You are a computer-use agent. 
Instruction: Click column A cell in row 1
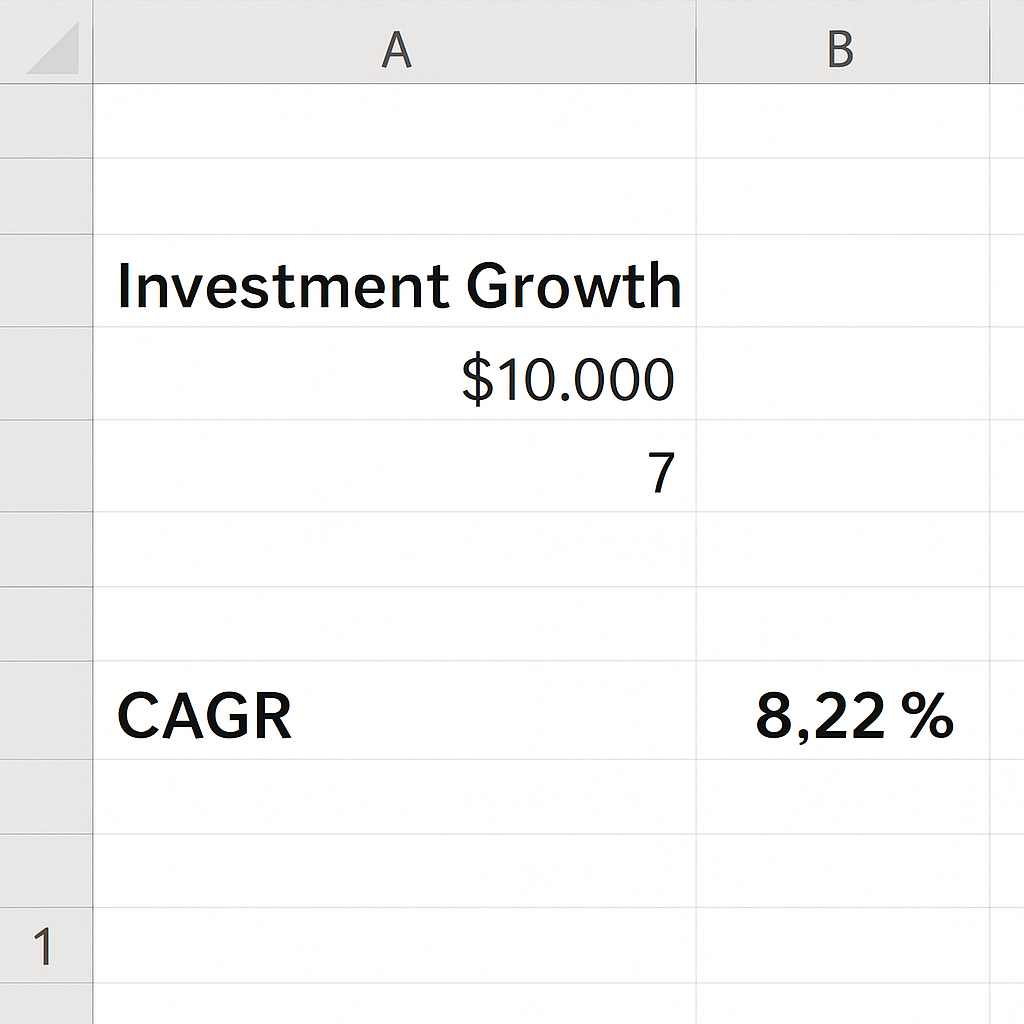coord(395,945)
